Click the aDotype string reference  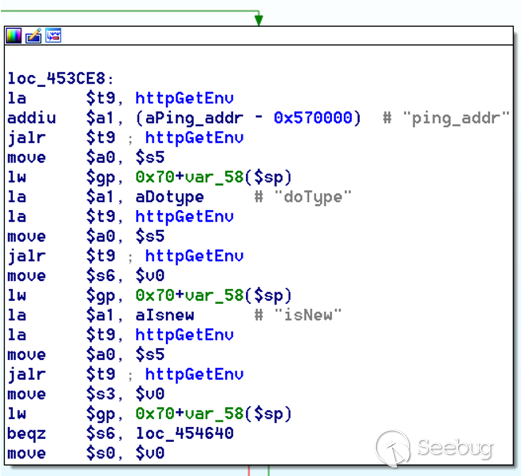pyautogui.click(x=169, y=197)
